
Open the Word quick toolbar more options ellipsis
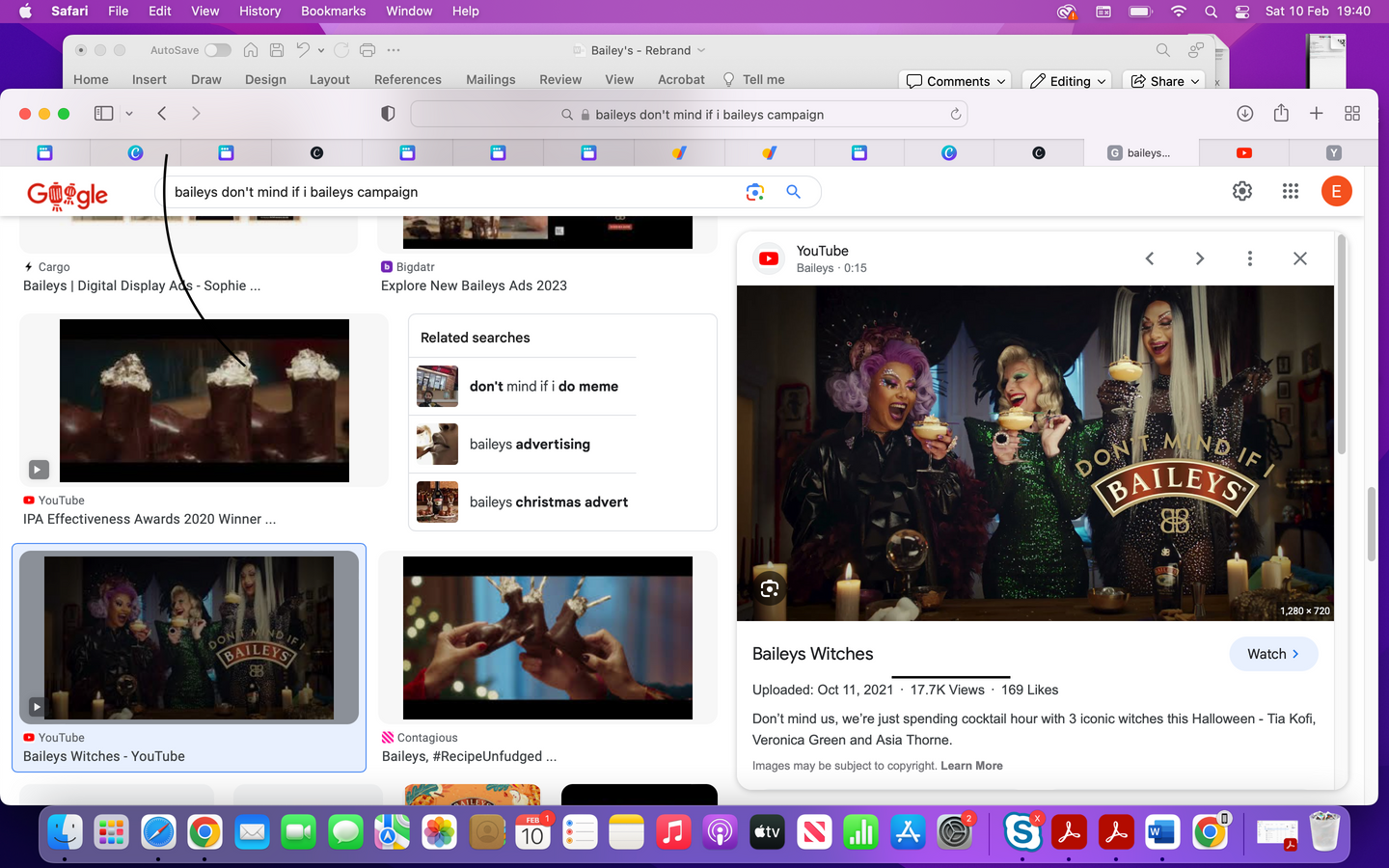pyautogui.click(x=394, y=50)
